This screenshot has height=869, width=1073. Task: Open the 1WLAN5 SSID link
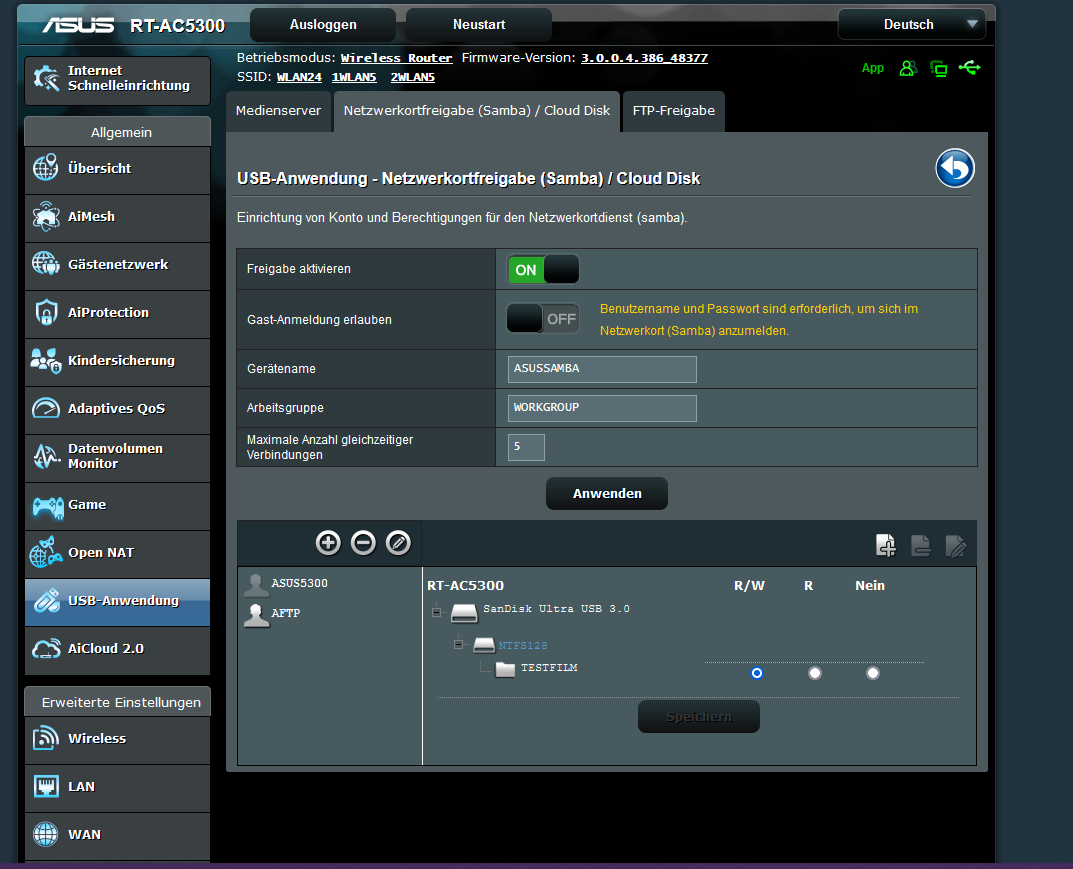click(354, 77)
